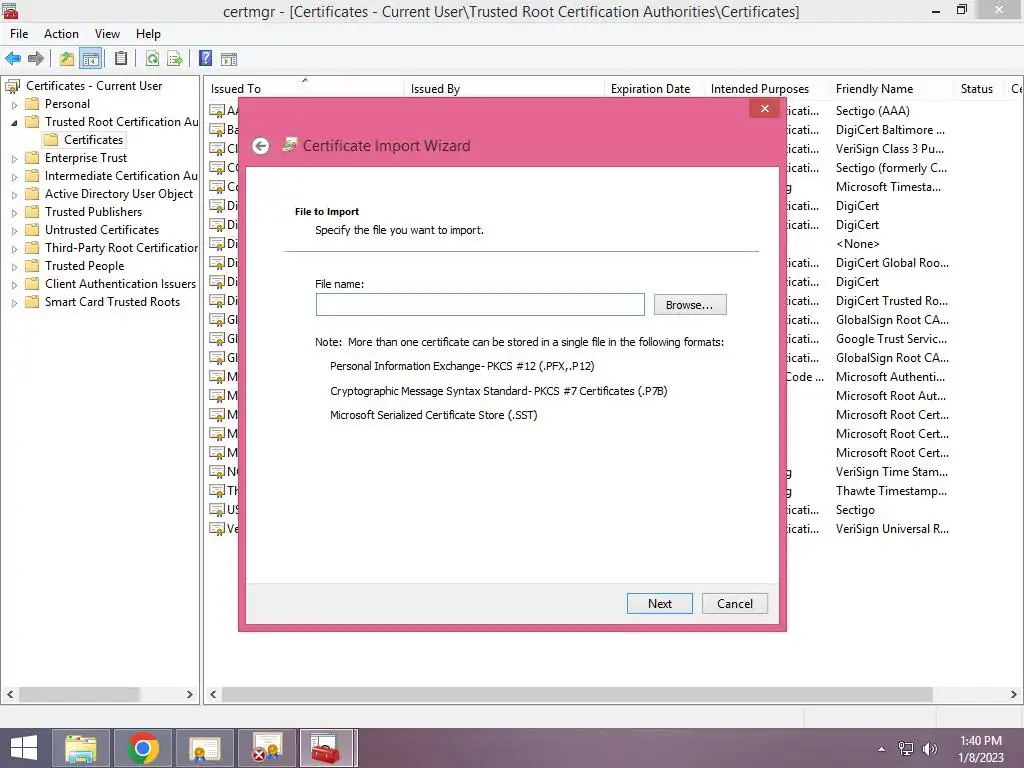1024x768 pixels.
Task: Open the Help menu
Action: pyautogui.click(x=148, y=34)
